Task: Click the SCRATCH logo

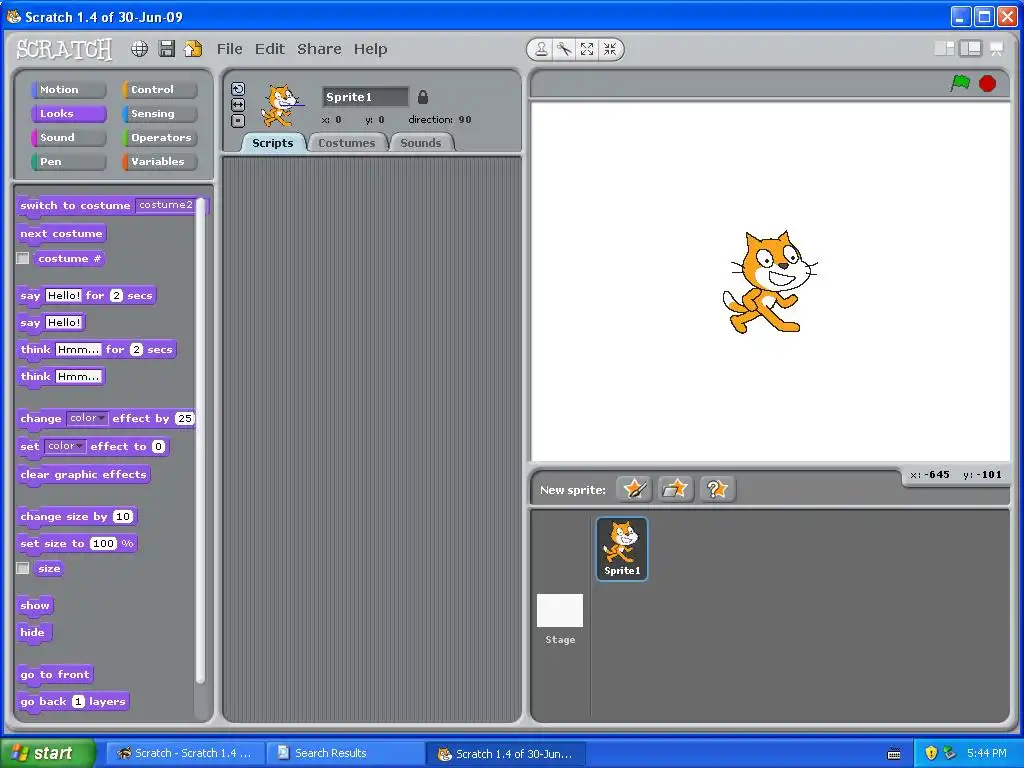Action: point(64,49)
